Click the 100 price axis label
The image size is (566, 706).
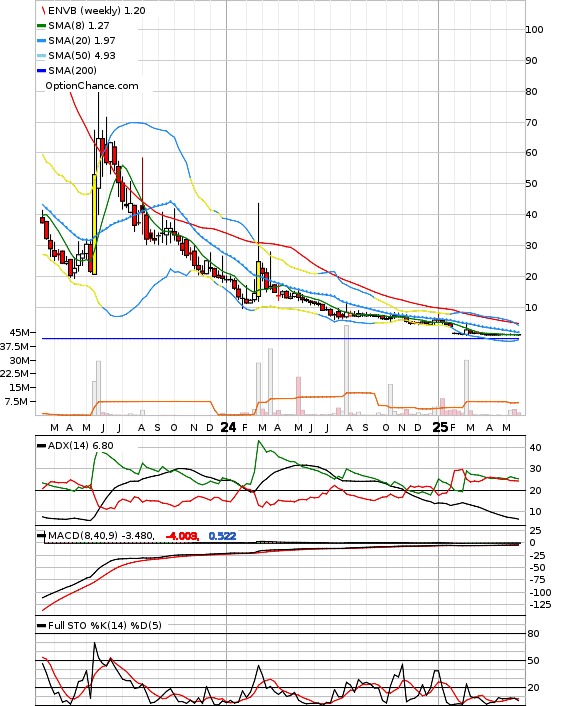[534, 30]
